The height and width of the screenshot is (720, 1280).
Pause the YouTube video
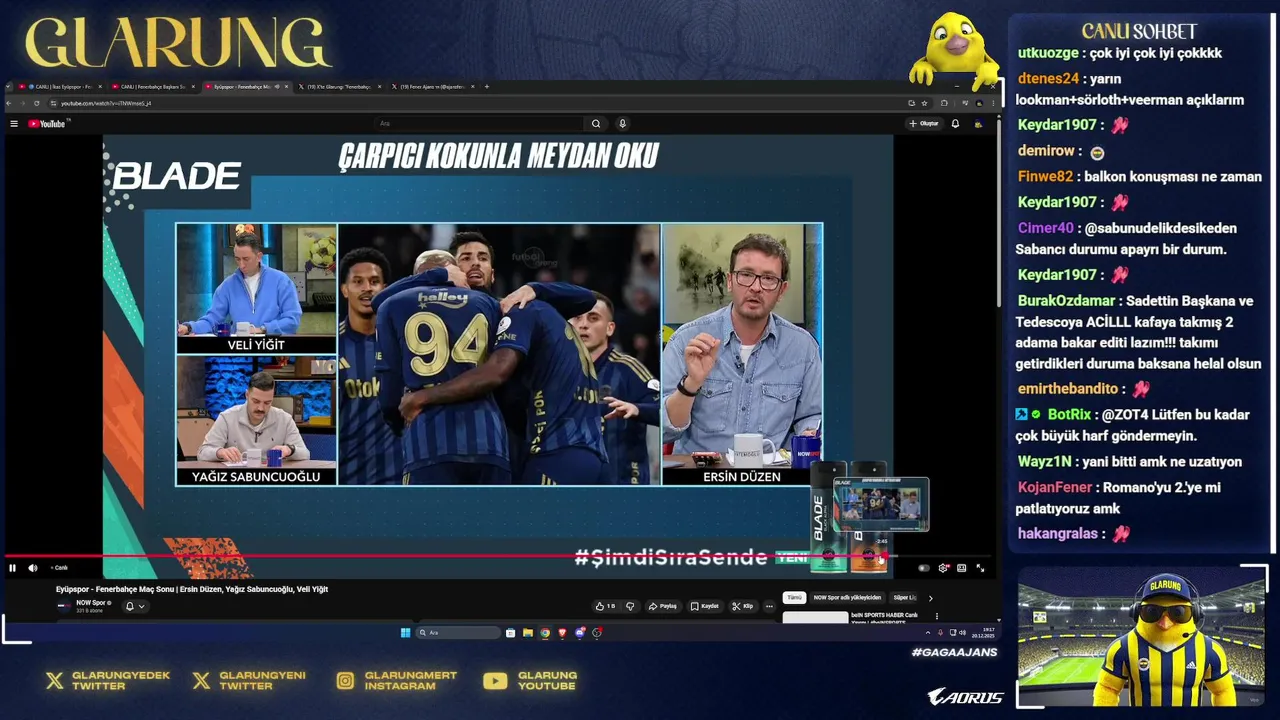pos(12,568)
